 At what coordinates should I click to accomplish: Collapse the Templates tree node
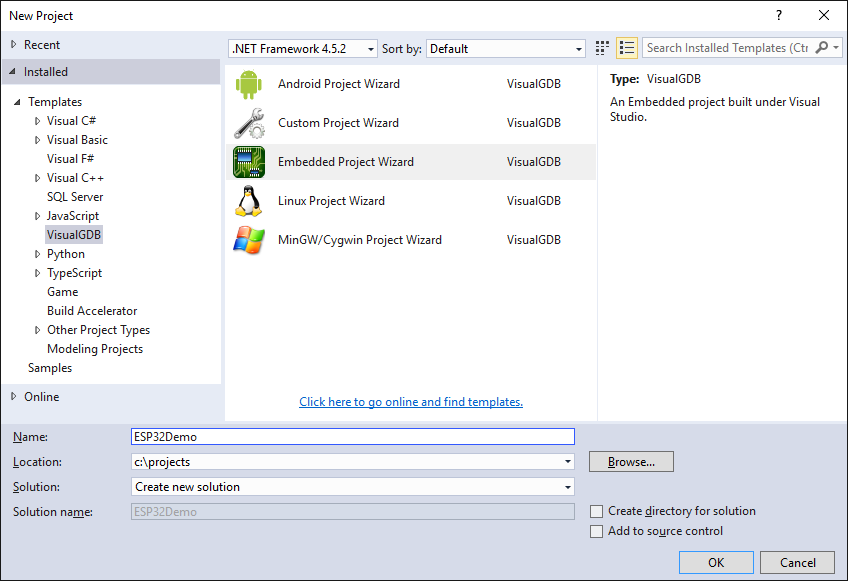[17, 102]
